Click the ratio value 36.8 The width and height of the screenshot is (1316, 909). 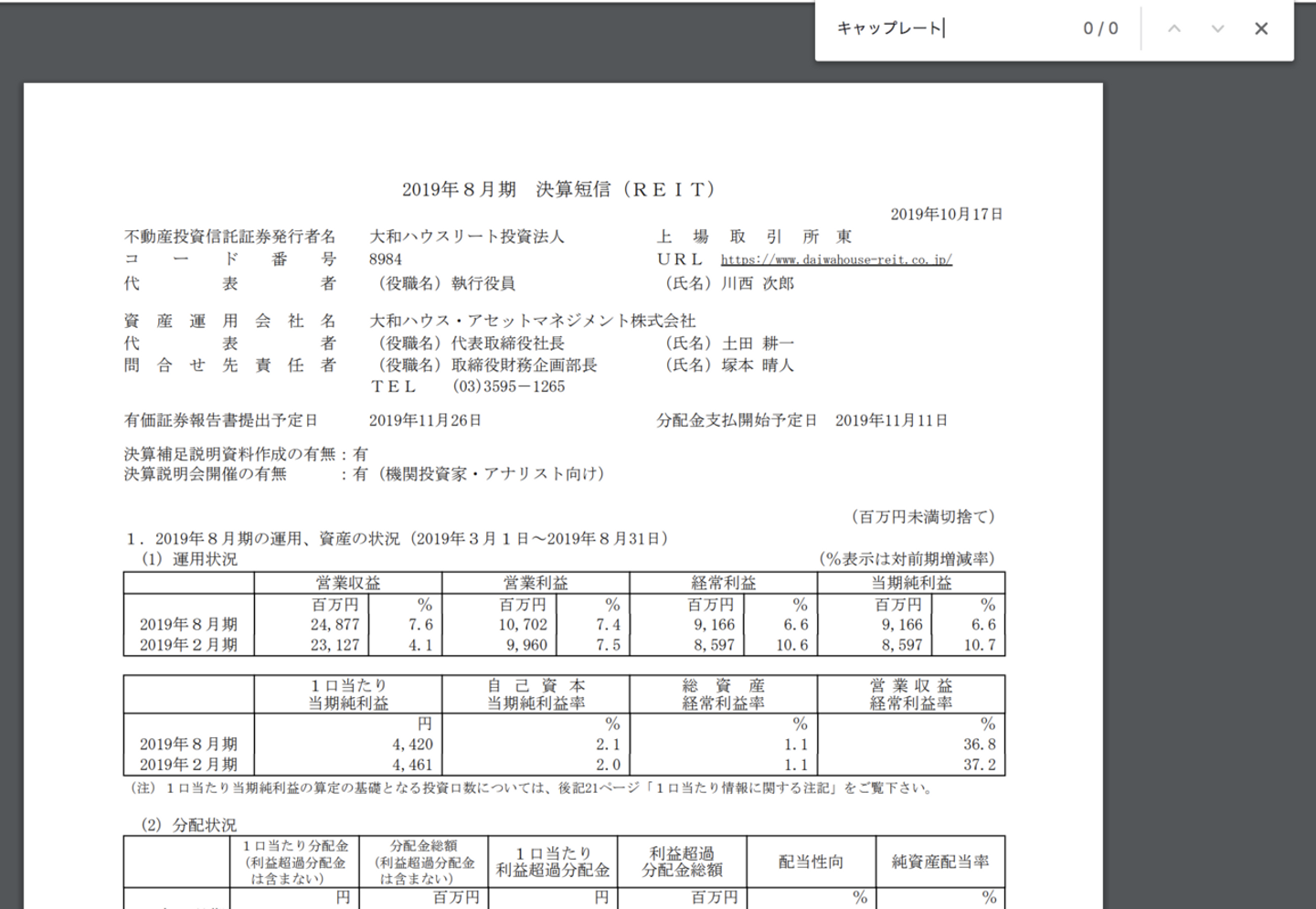(980, 745)
